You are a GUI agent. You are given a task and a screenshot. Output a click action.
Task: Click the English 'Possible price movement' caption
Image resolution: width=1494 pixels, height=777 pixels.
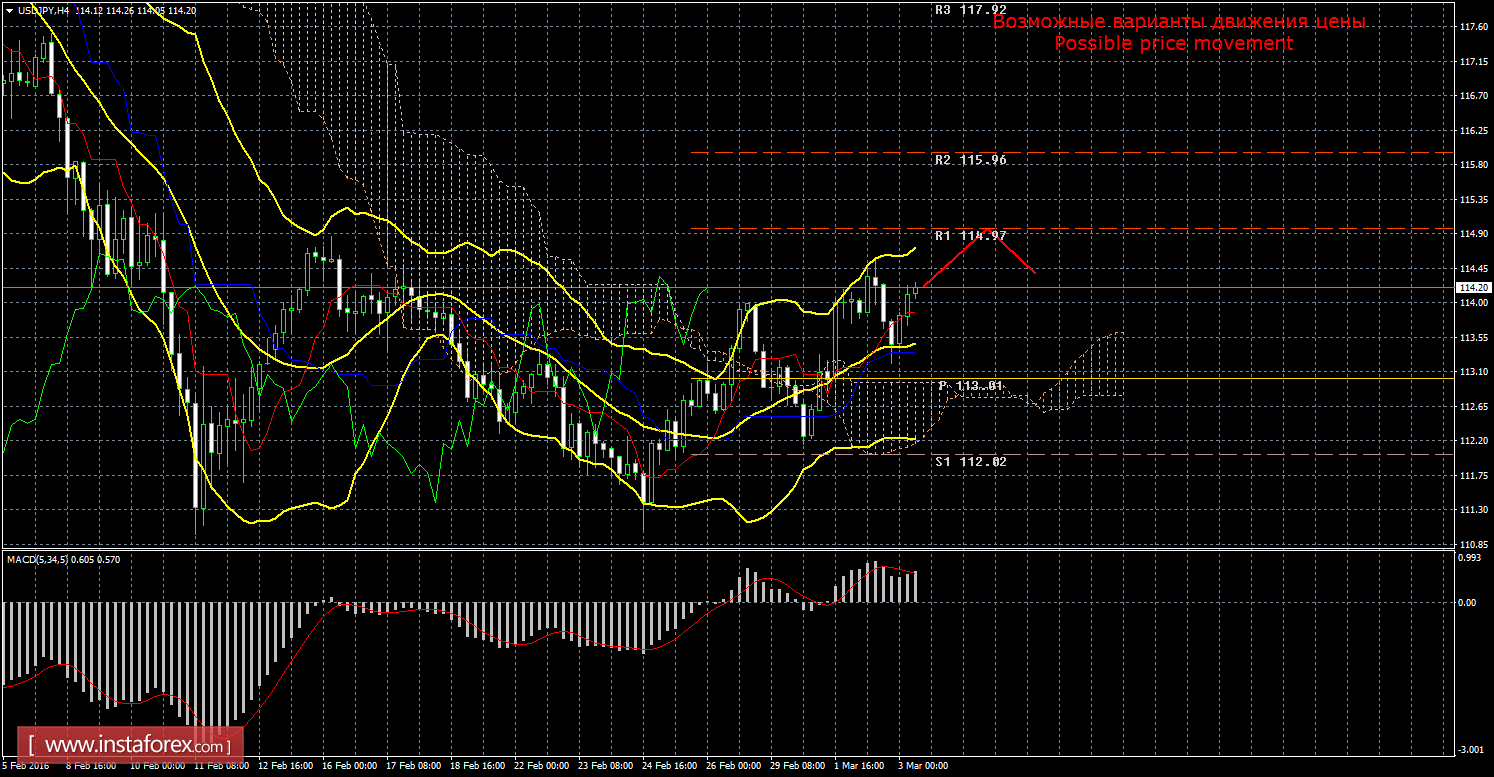tap(1174, 44)
